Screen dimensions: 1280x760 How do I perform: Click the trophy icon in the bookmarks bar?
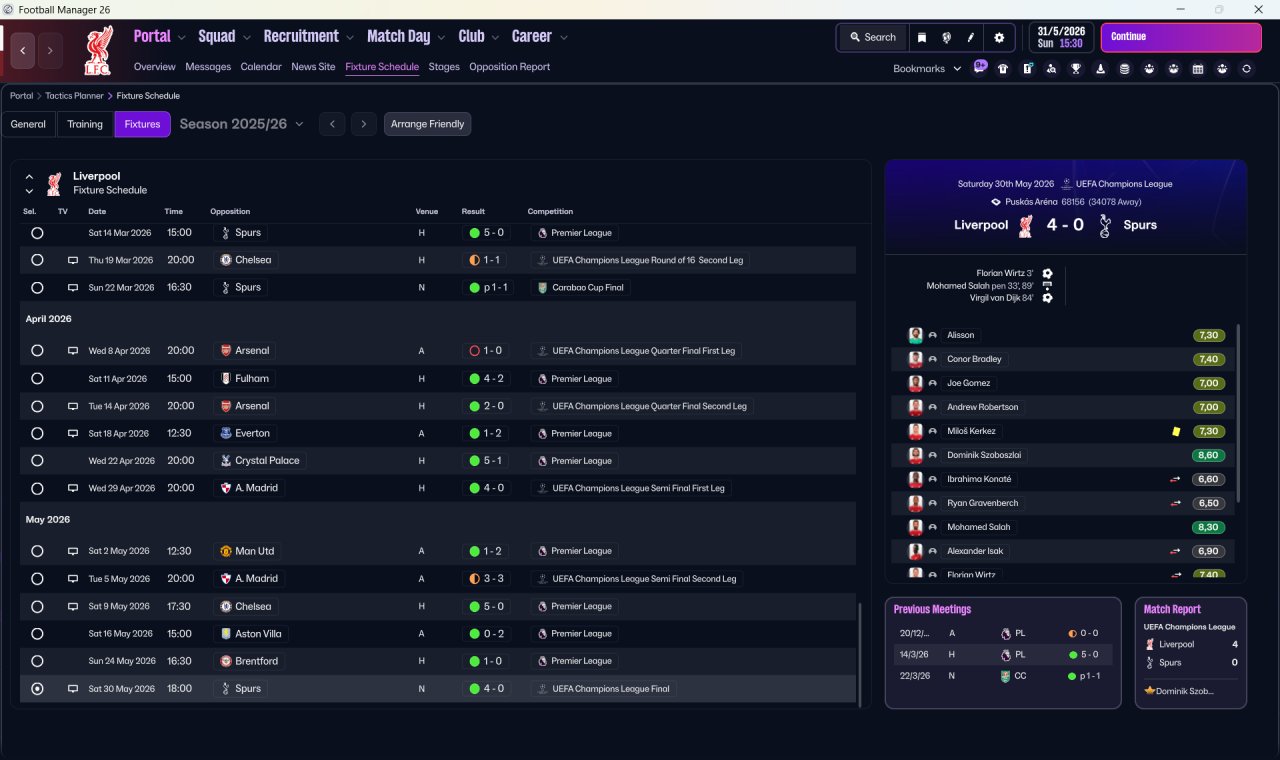click(x=1076, y=69)
